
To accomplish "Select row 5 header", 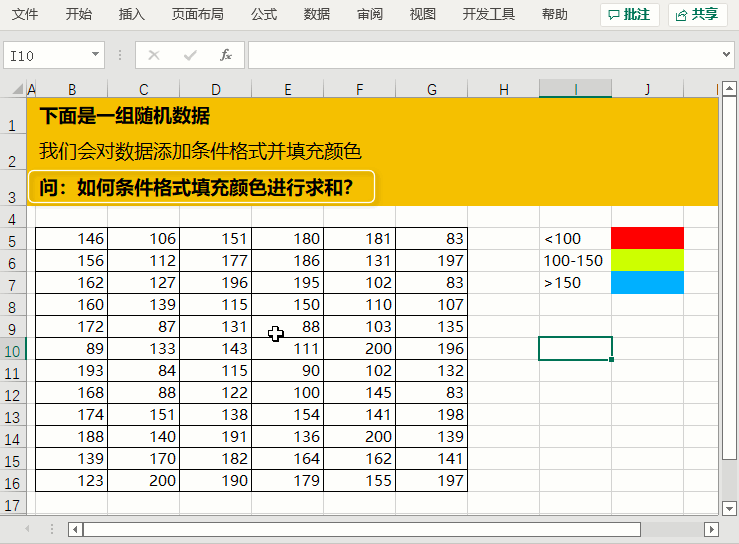I will pyautogui.click(x=12, y=241).
